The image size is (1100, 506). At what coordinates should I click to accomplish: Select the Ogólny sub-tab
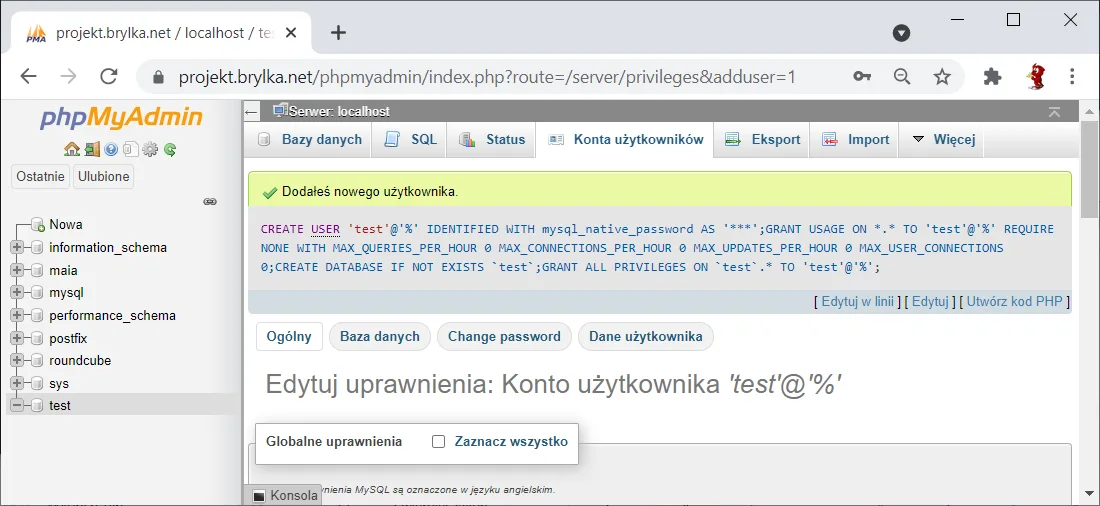[x=289, y=337]
